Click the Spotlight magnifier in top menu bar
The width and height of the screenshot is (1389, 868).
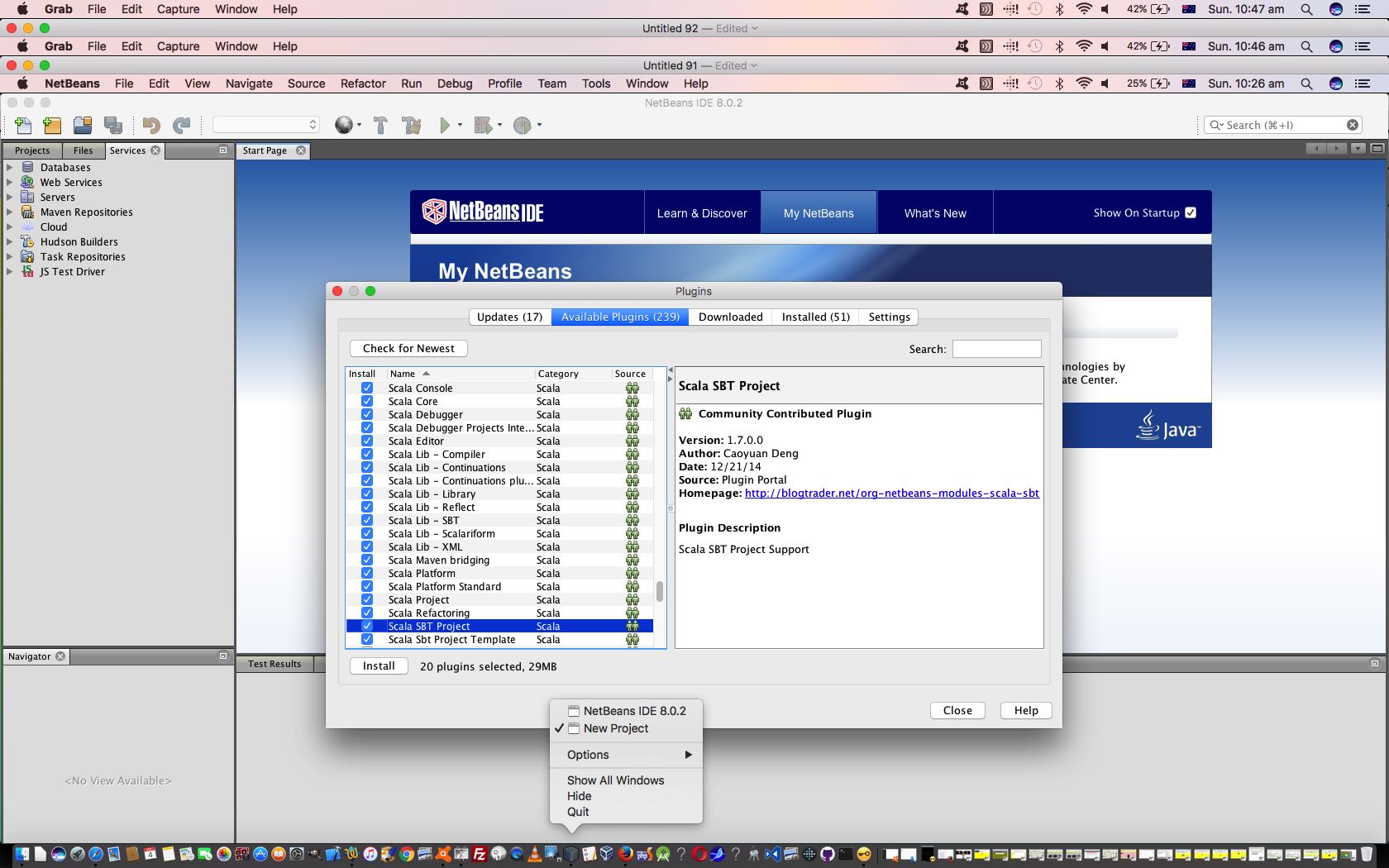pos(1306,9)
